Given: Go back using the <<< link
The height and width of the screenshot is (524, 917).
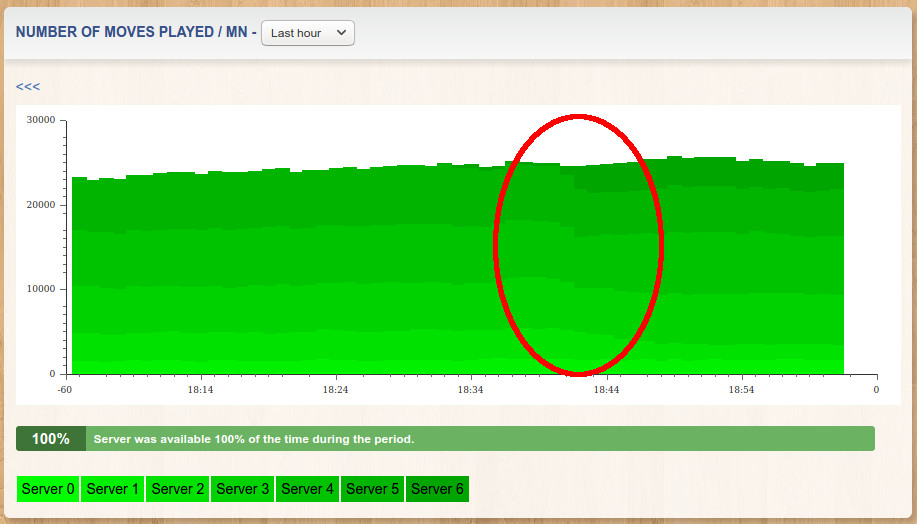Looking at the screenshot, I should (28, 87).
